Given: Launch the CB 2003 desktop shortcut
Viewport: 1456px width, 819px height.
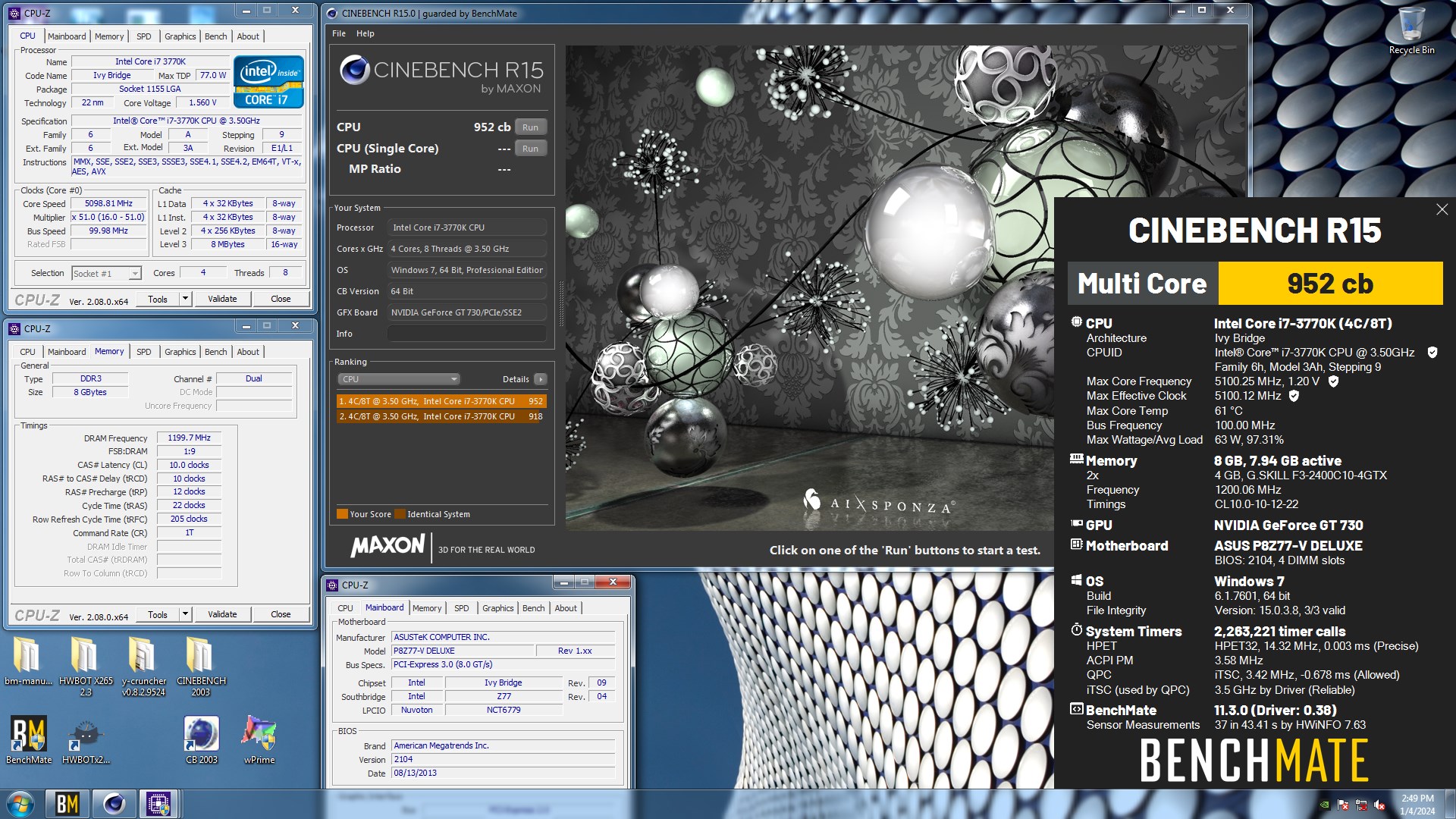Looking at the screenshot, I should point(201,740).
